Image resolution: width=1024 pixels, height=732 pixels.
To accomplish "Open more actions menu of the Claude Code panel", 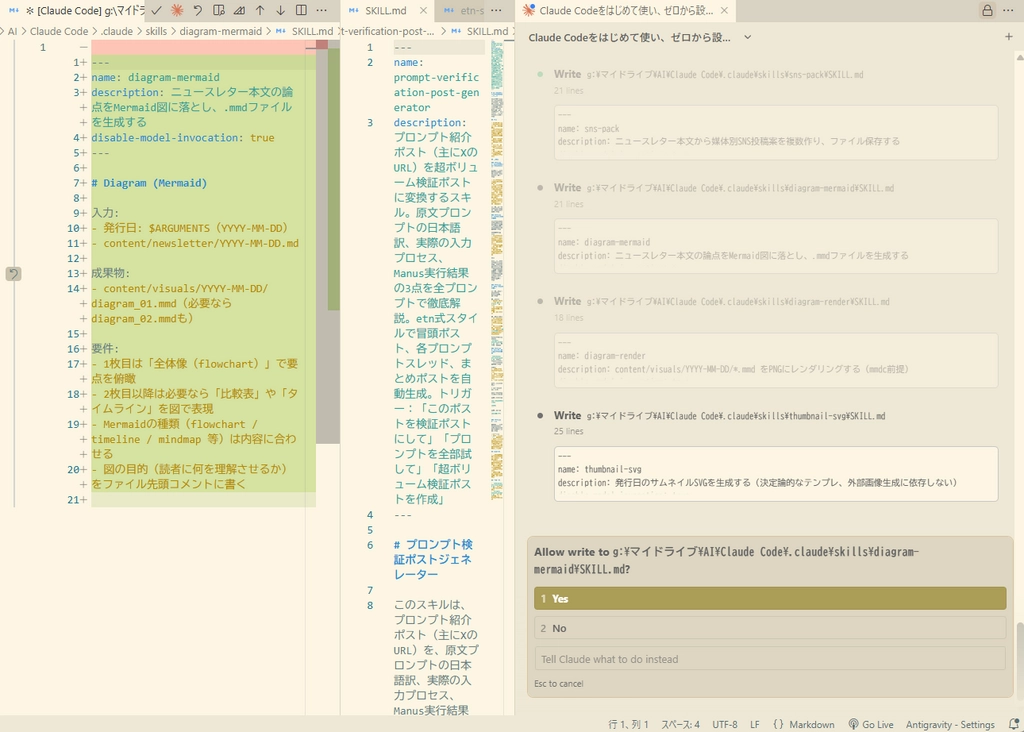I will coord(1008,10).
